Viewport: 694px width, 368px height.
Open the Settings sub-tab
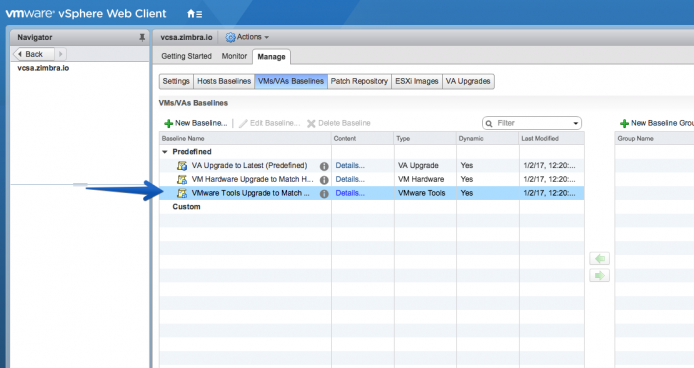point(176,81)
